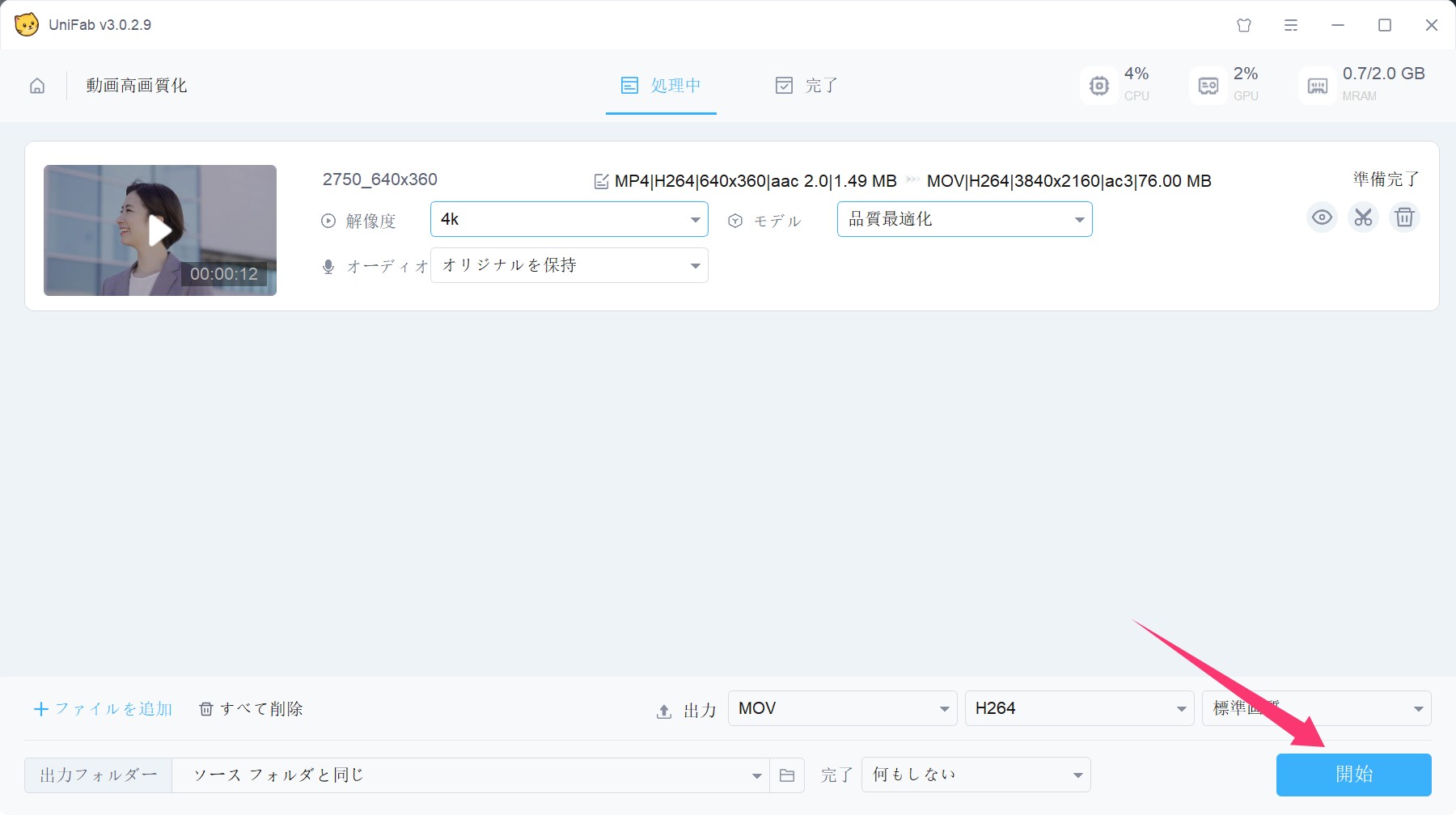
Task: Switch to the 完了 tab
Action: (x=806, y=85)
